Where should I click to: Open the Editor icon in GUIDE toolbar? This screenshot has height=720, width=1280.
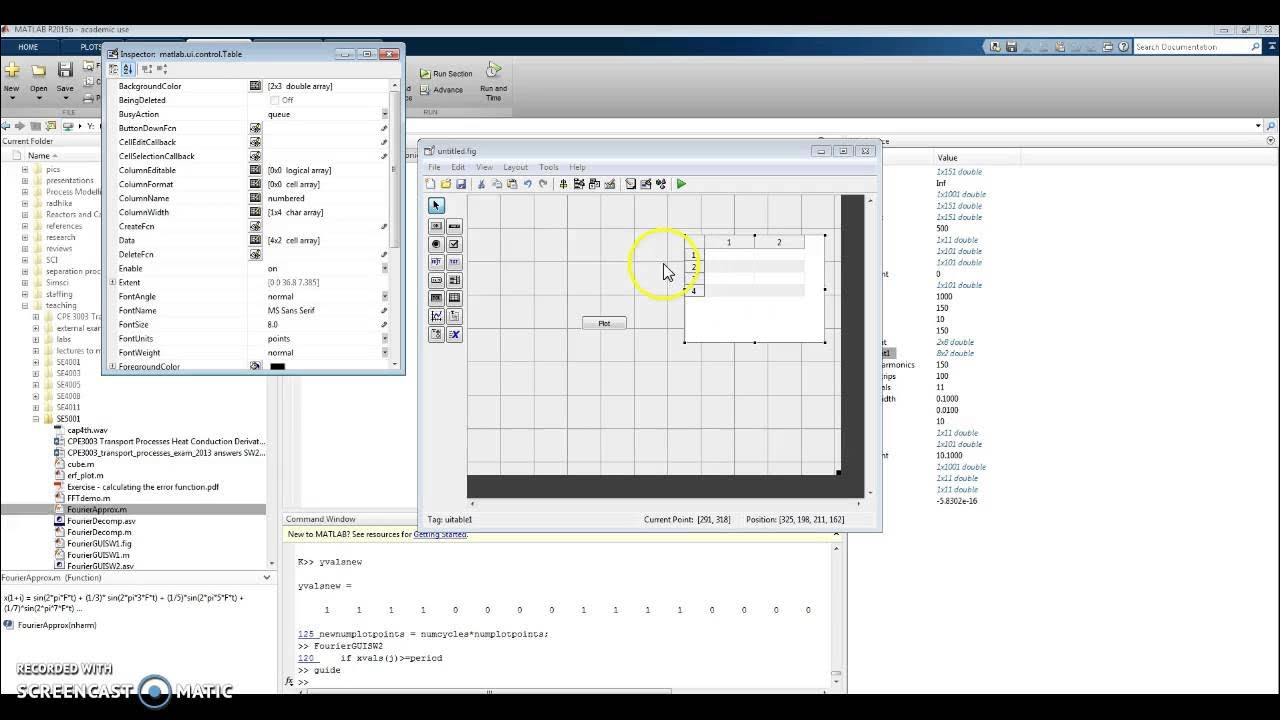pyautogui.click(x=630, y=184)
